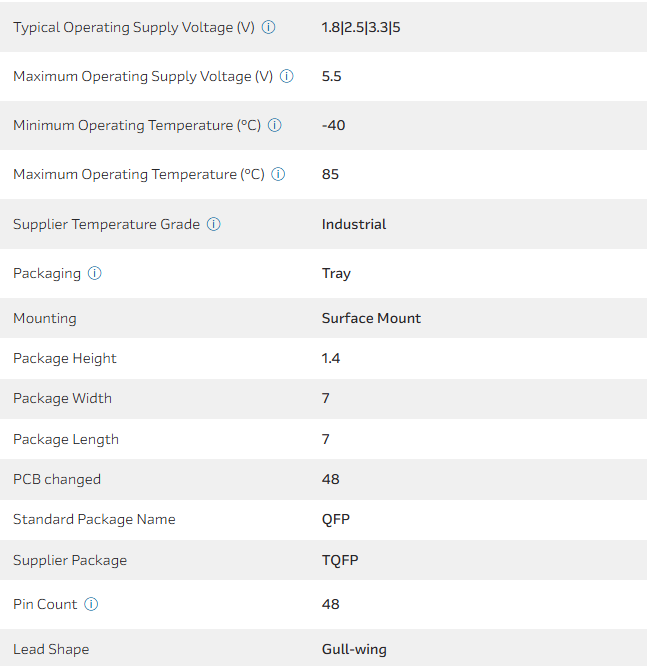Select the Lead Shape row label
The height and width of the screenshot is (666, 647).
pos(51,649)
